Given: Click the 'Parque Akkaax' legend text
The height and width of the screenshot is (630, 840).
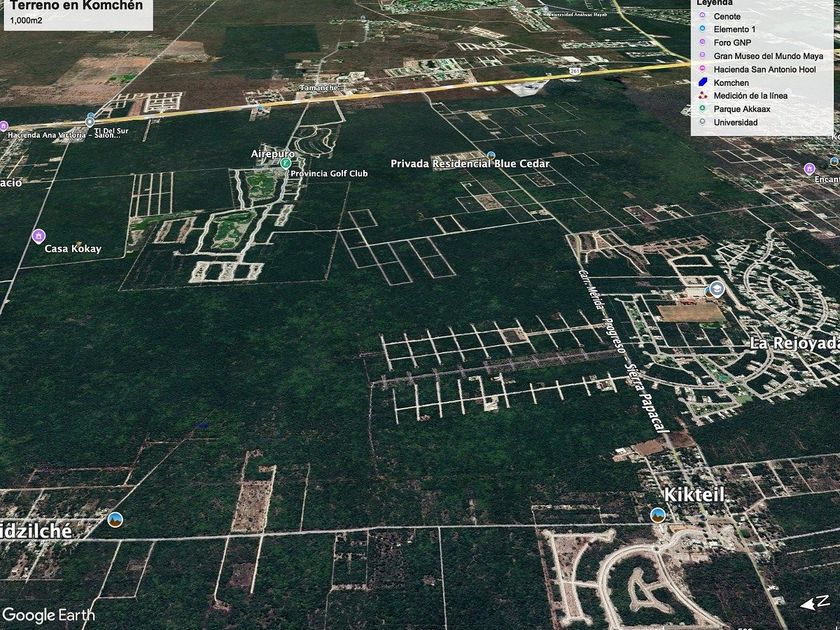Looking at the screenshot, I should pyautogui.click(x=742, y=109).
